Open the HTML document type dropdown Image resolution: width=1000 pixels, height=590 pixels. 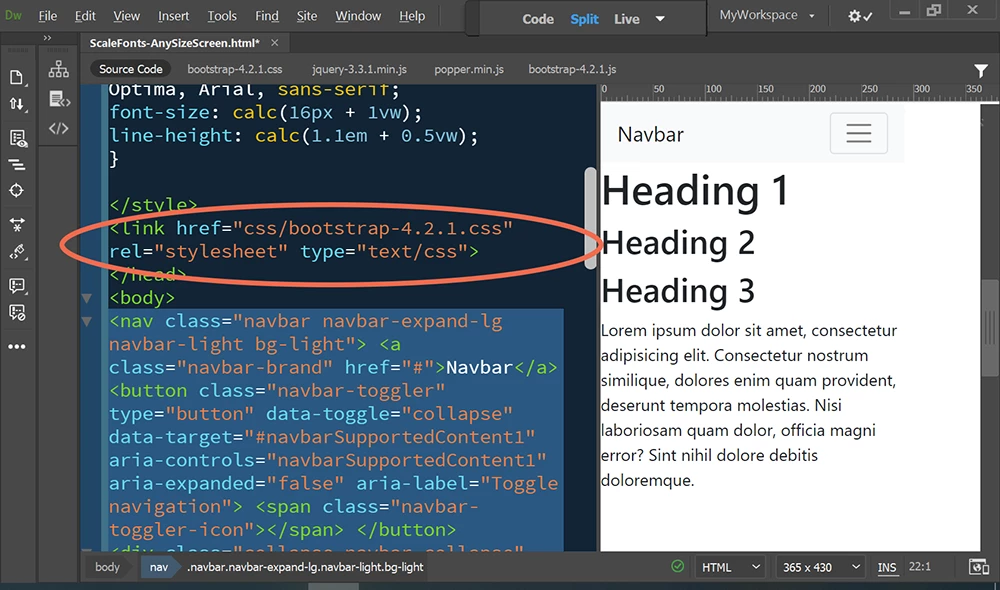tap(731, 566)
